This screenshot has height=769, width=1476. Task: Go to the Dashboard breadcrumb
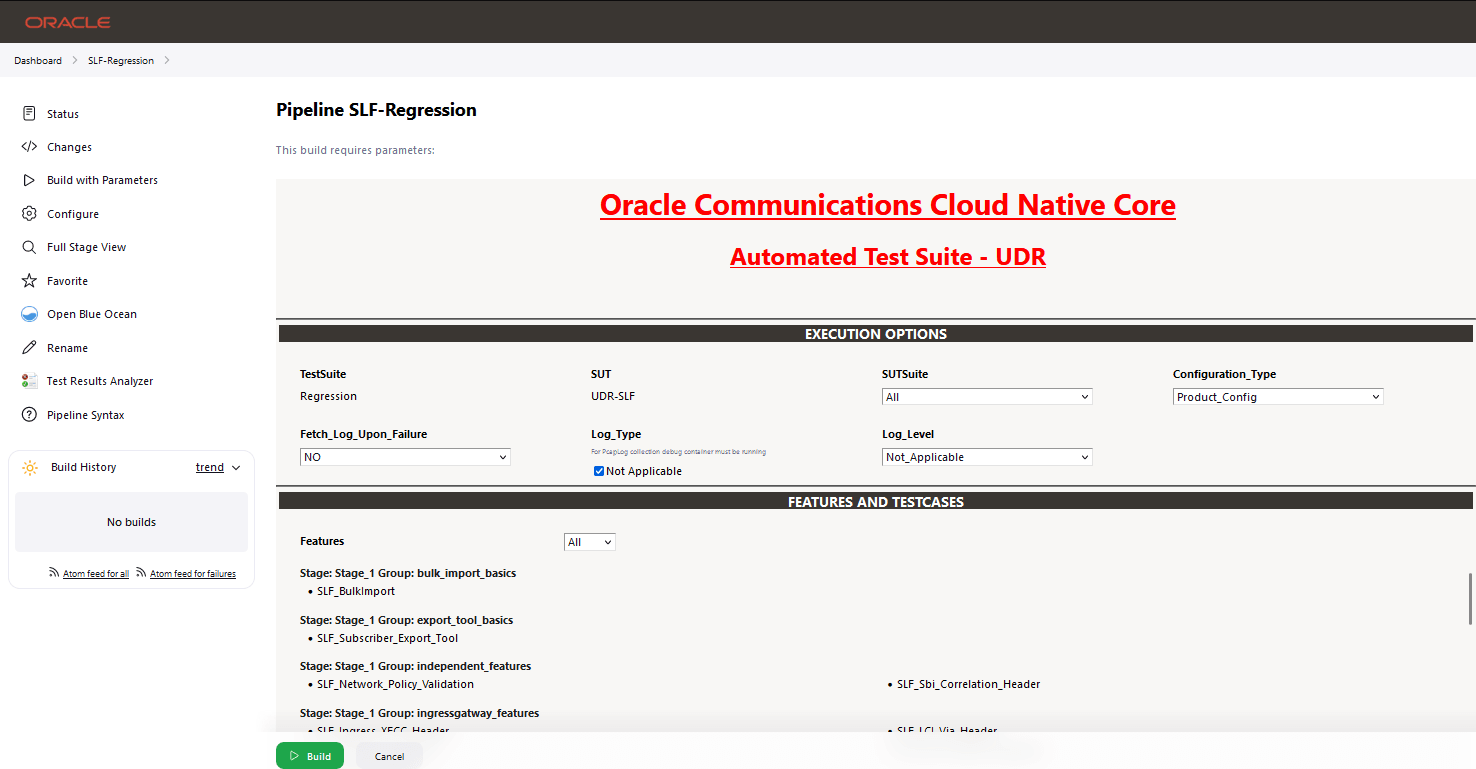tap(38, 61)
